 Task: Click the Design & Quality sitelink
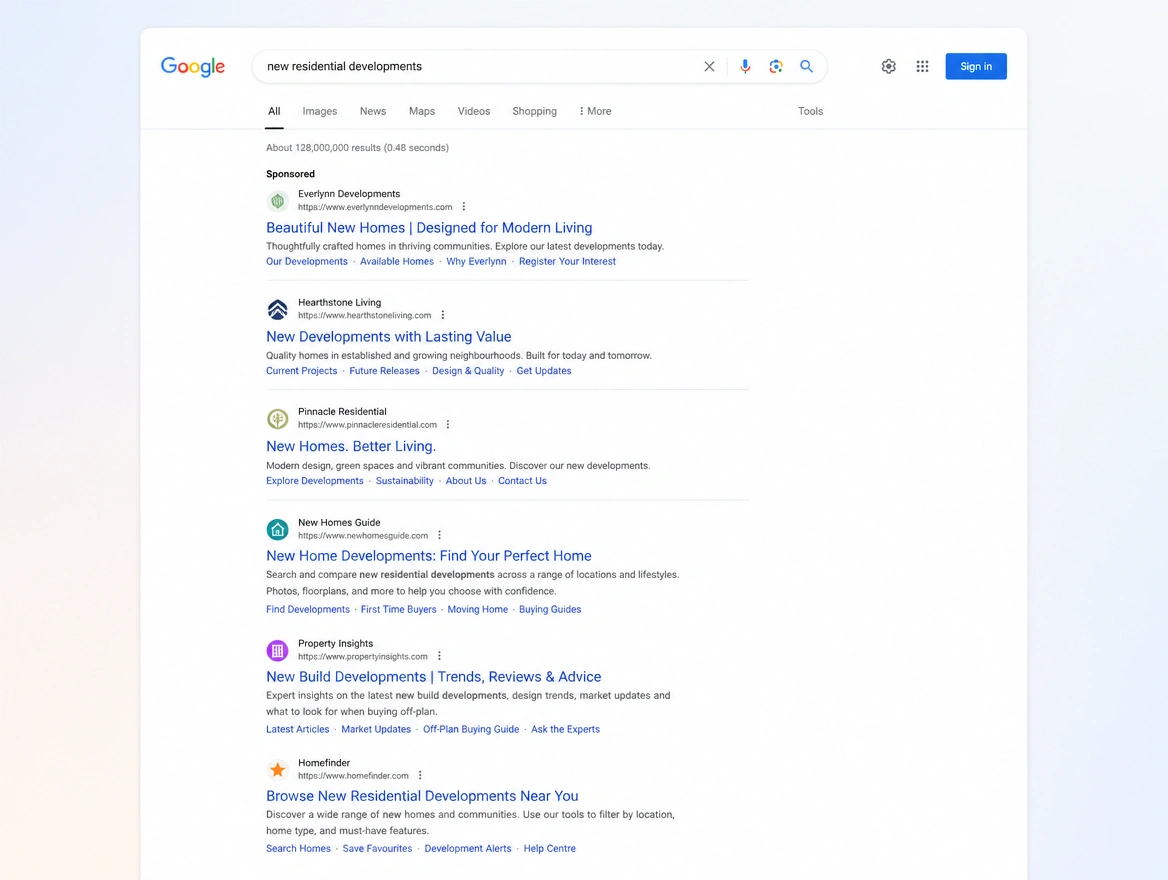468,371
